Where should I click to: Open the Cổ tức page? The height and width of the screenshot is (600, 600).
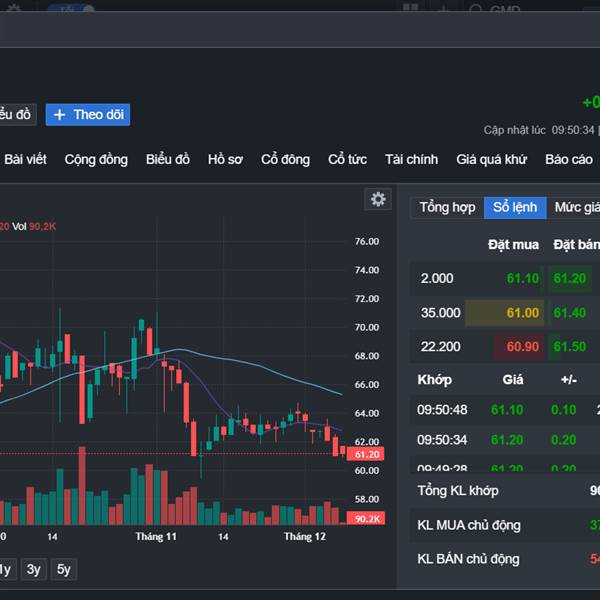[x=347, y=159]
